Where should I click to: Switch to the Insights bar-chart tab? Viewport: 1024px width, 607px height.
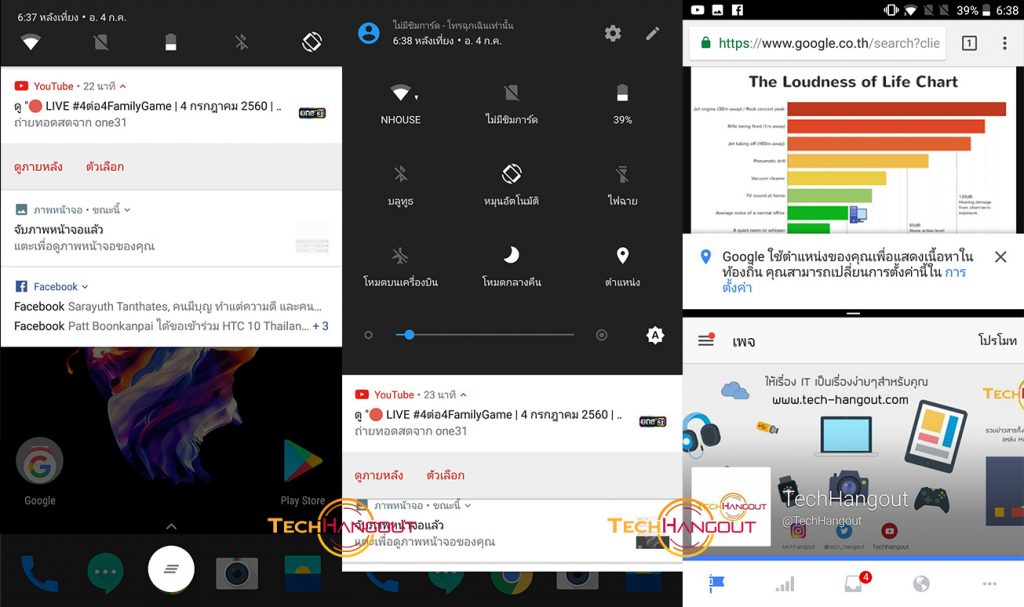click(785, 583)
